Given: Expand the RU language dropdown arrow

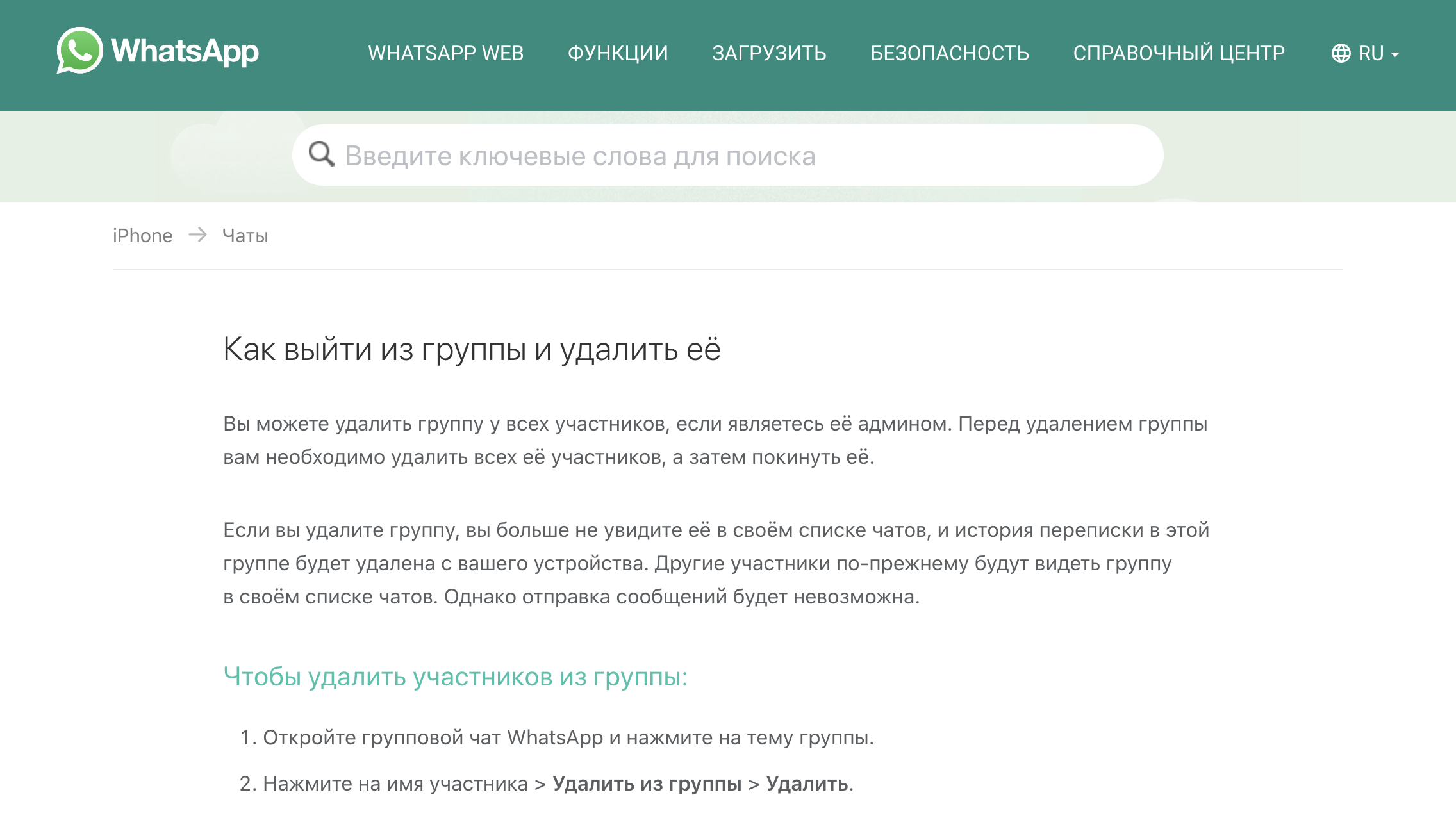Looking at the screenshot, I should (1395, 54).
